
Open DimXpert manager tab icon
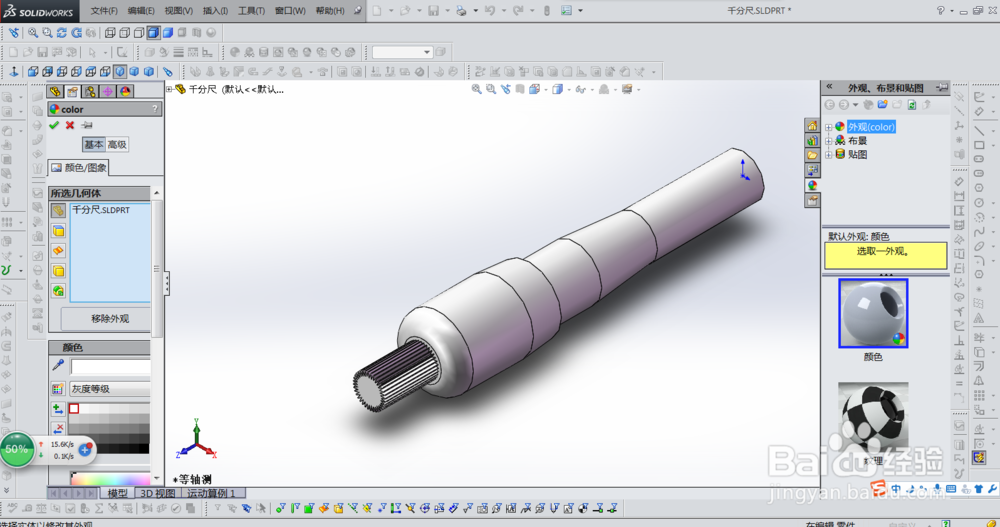click(x=108, y=91)
